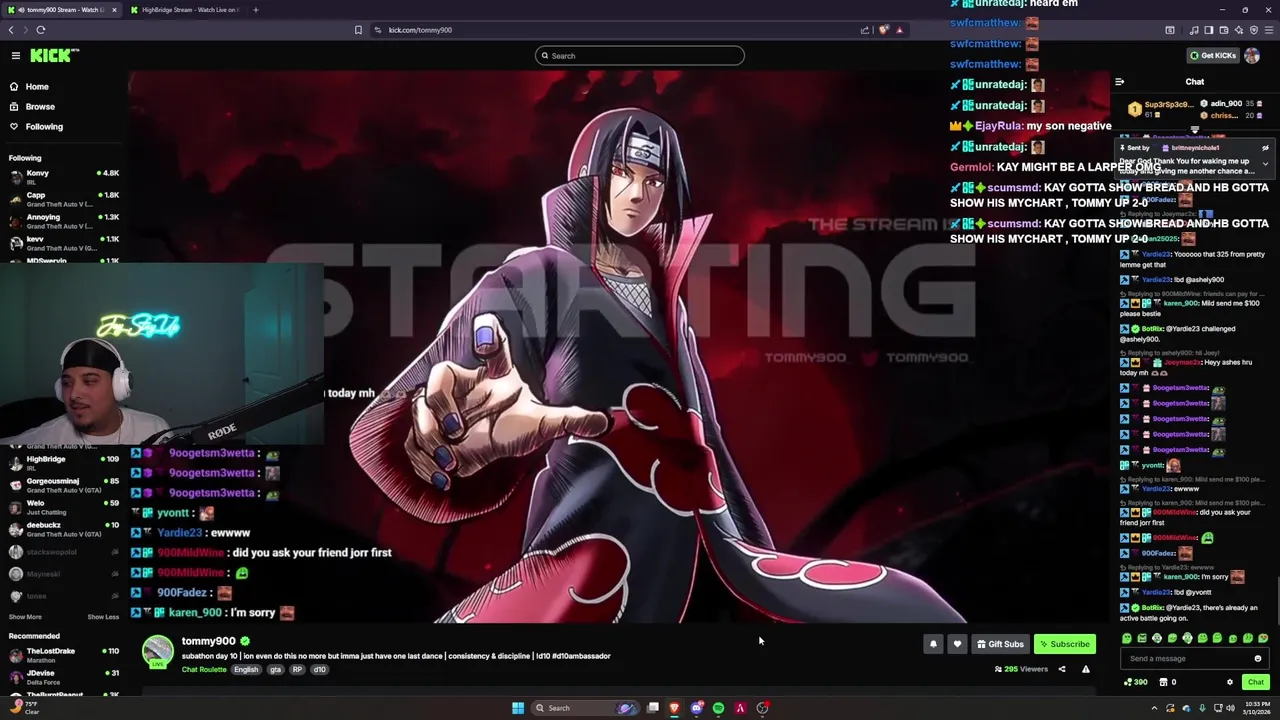The image size is (1280, 720).
Task: Click the browser back arrow
Action: coord(11,30)
